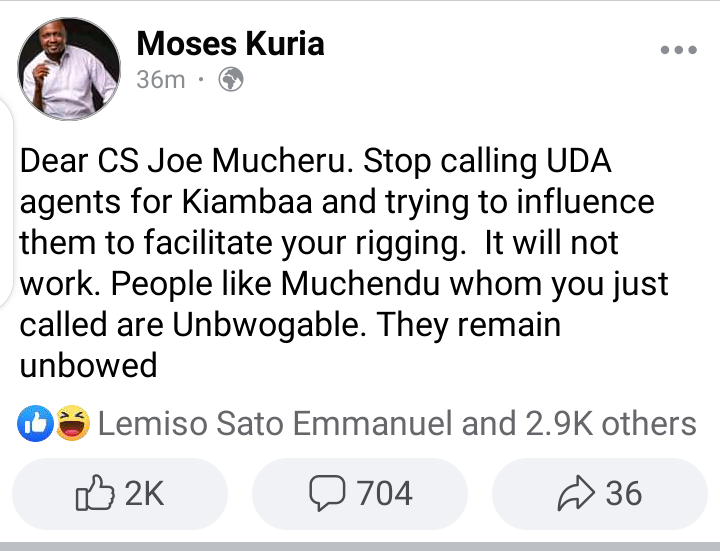Viewport: 720px width, 551px height.
Task: Click the word "unbowed" ending the post
Action: tap(89, 365)
